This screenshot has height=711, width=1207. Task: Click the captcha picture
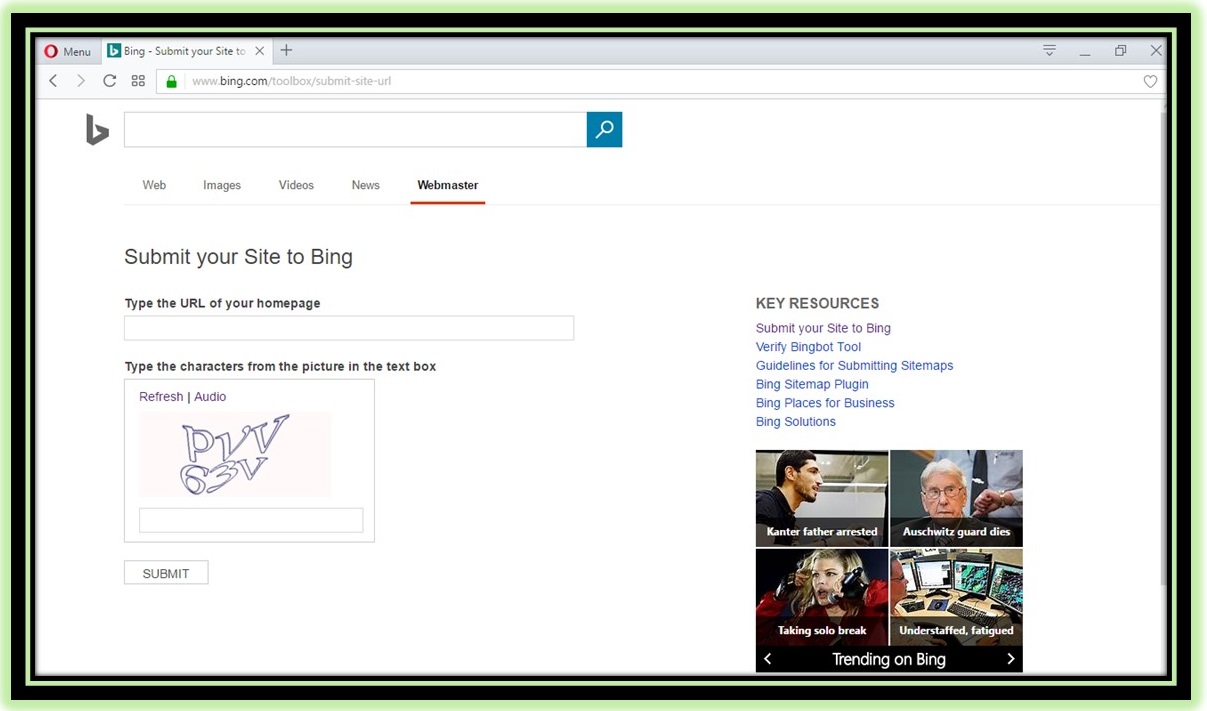pos(235,455)
